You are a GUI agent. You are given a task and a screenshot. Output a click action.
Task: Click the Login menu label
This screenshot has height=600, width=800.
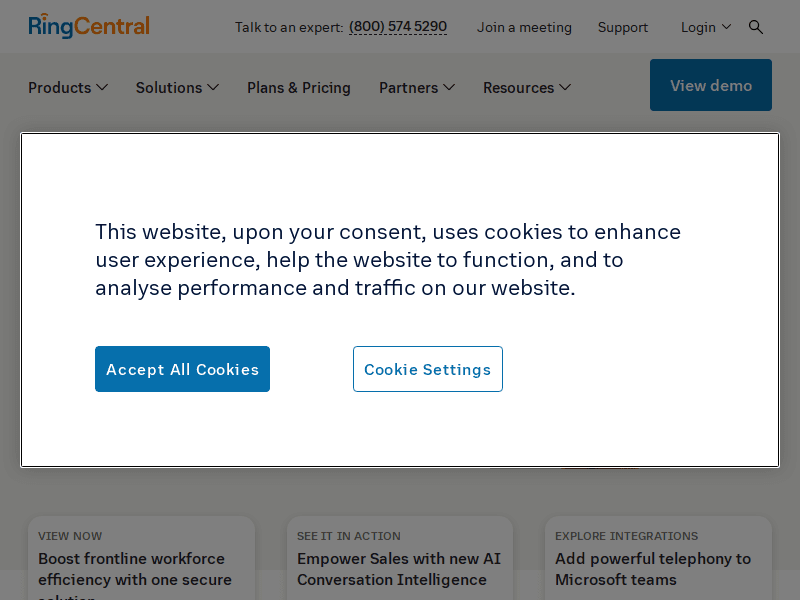point(698,27)
